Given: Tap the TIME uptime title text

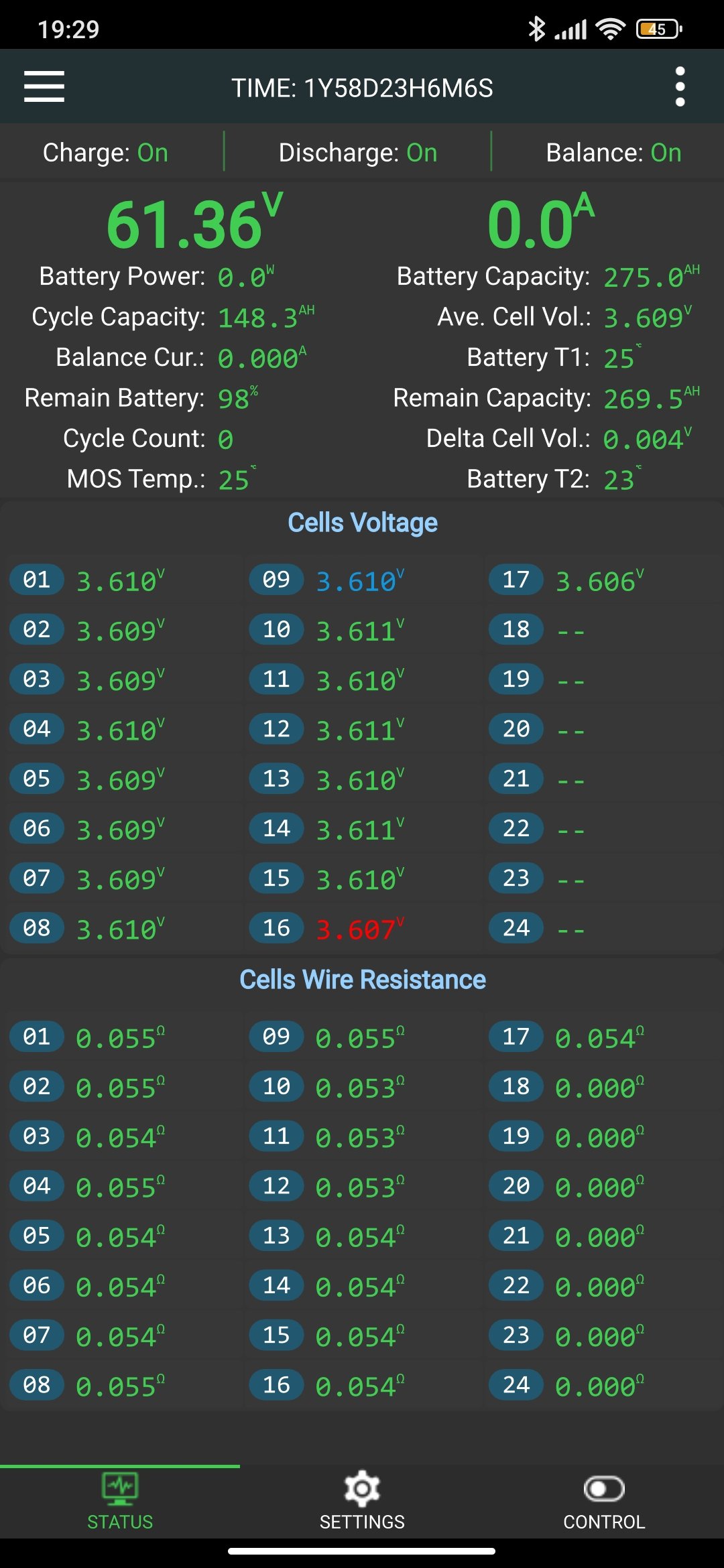Looking at the screenshot, I should pos(363,88).
